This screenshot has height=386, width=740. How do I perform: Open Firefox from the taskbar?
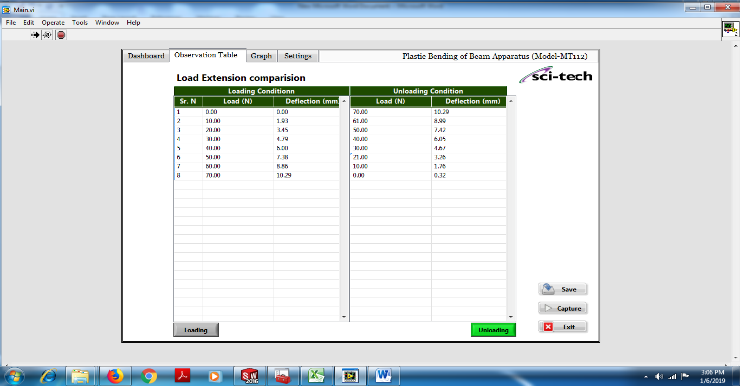tap(115, 376)
